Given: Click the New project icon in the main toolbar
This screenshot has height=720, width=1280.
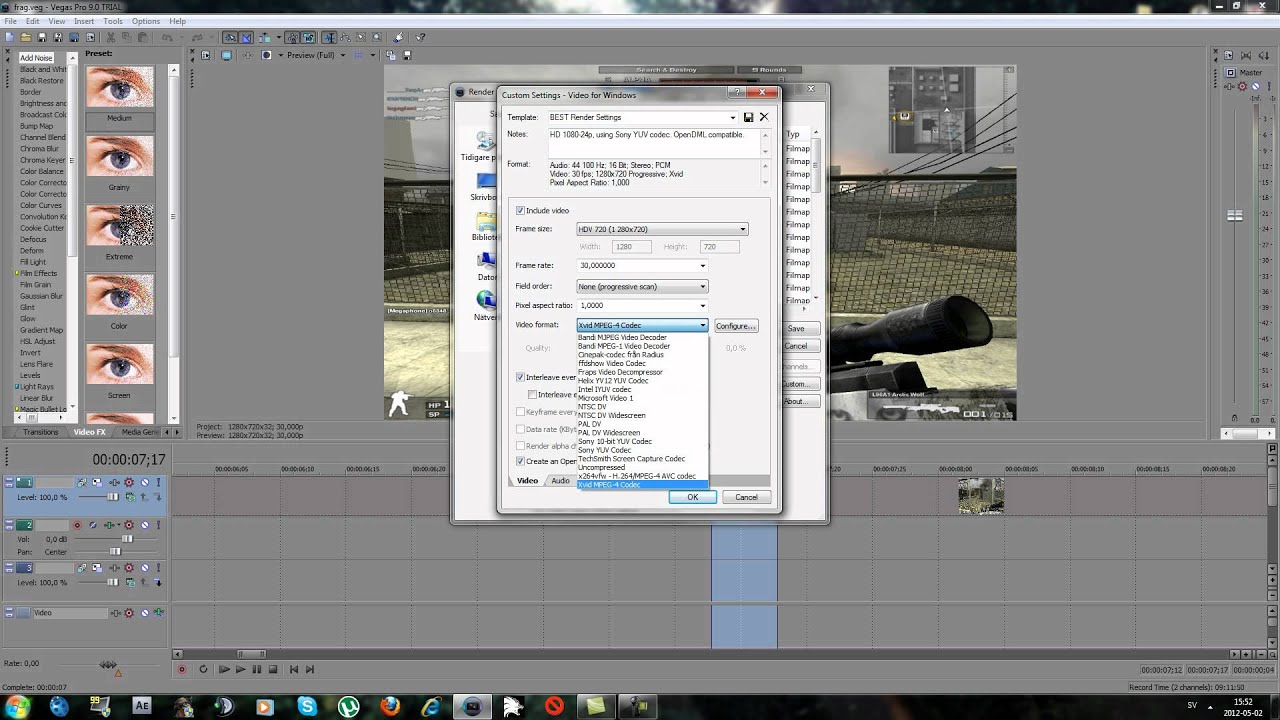Looking at the screenshot, I should [x=11, y=38].
